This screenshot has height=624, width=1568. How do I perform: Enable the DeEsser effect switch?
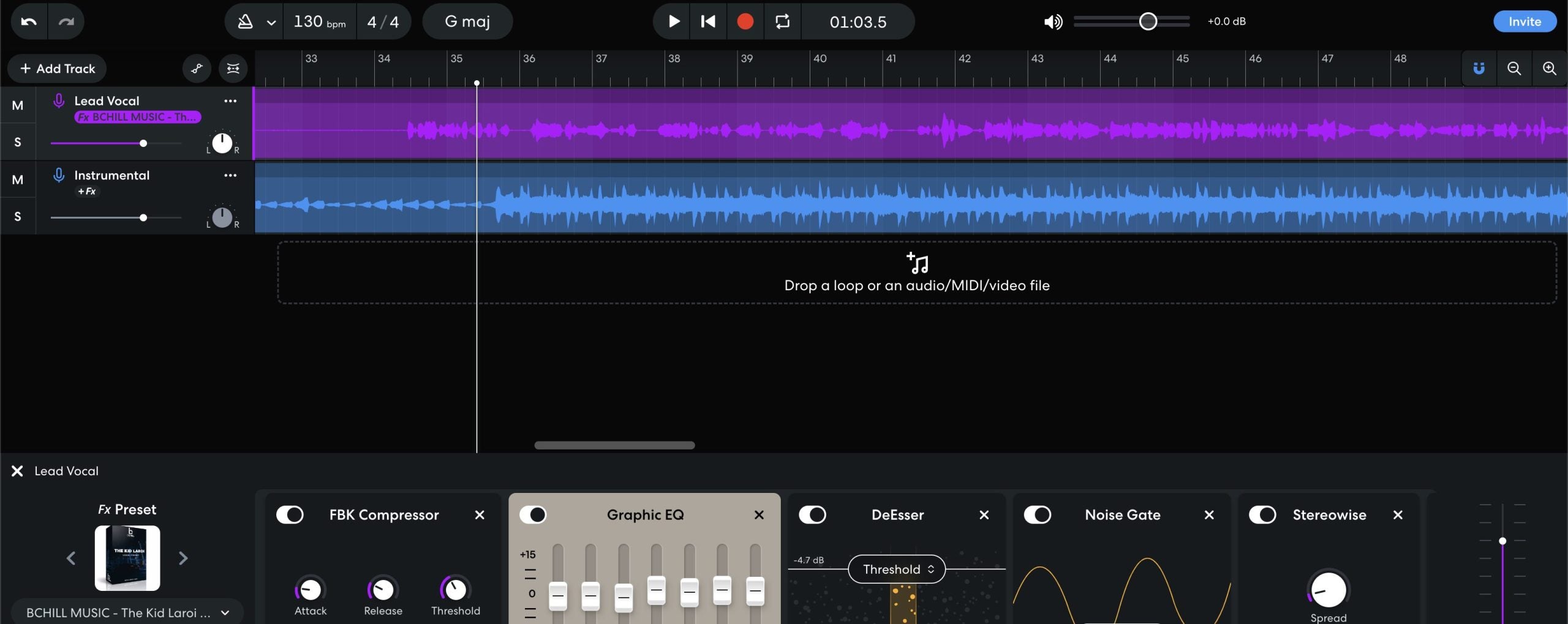coord(813,514)
